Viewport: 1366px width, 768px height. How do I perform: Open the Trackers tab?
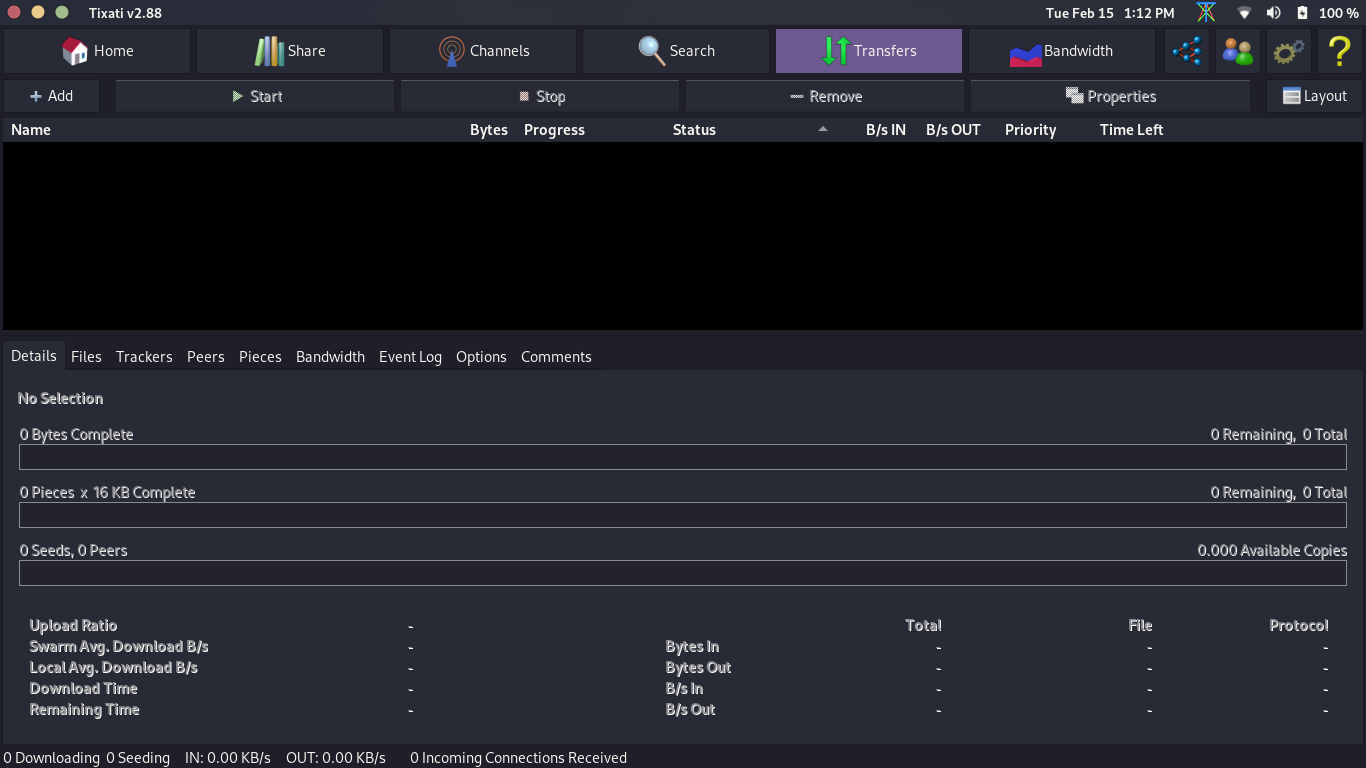(144, 356)
